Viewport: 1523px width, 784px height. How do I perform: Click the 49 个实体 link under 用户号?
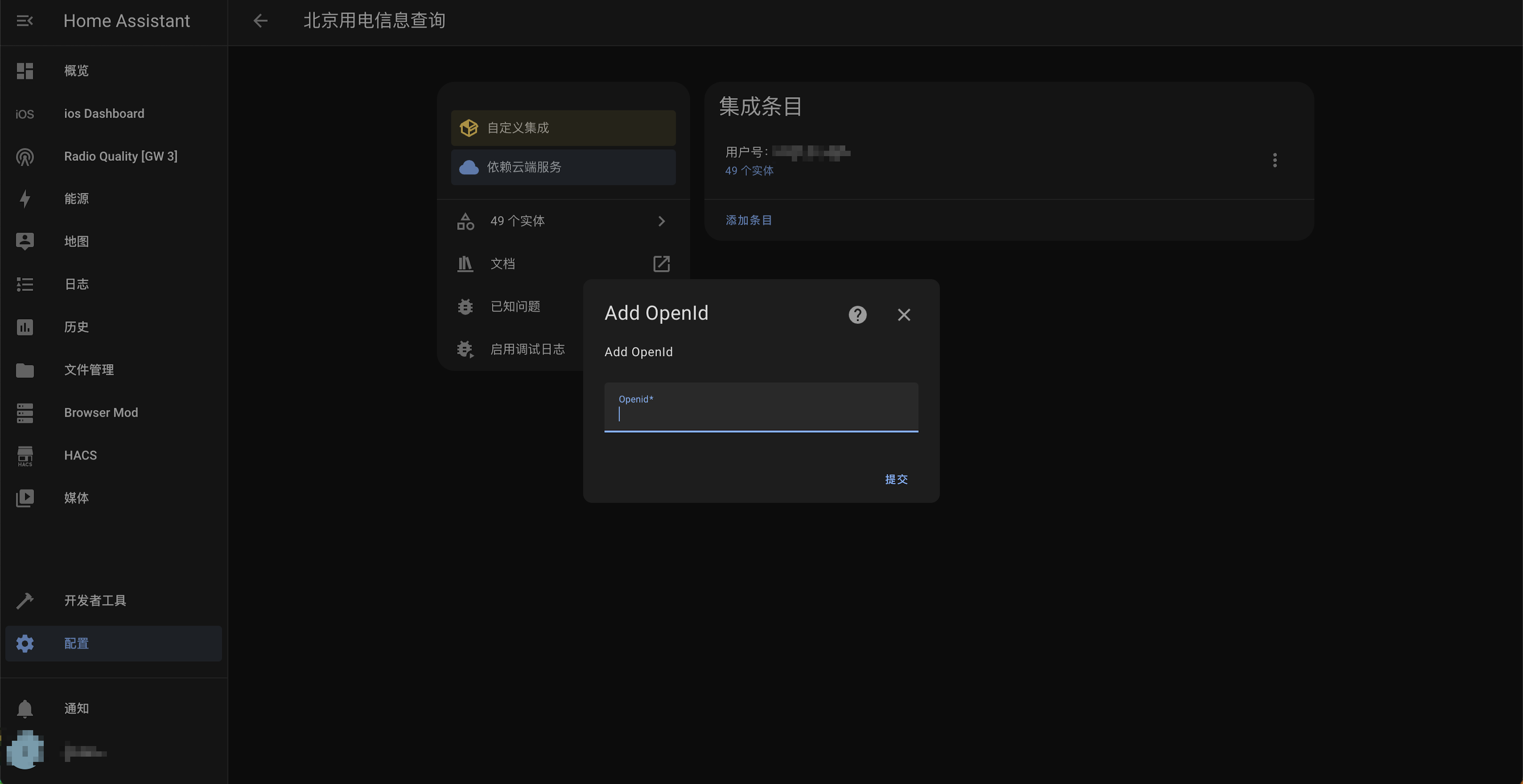tap(749, 171)
